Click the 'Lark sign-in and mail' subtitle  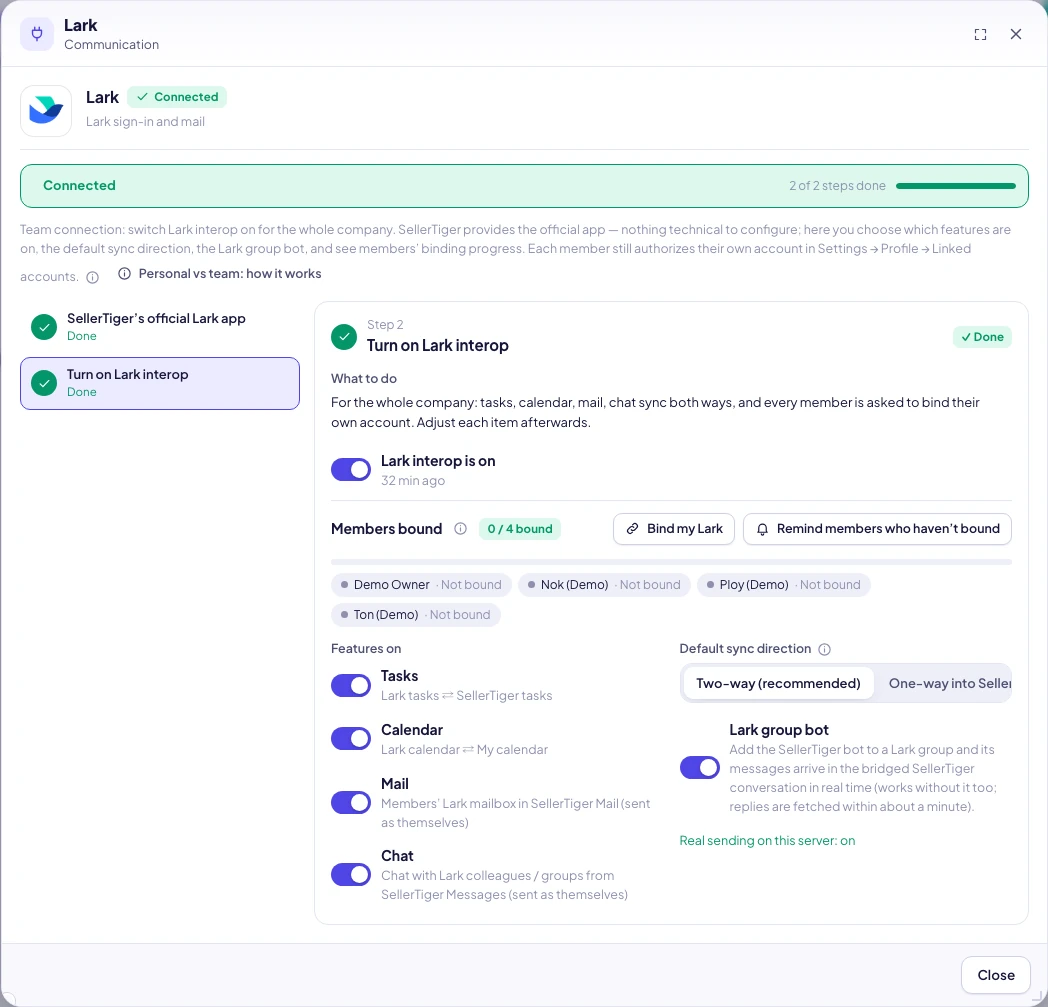coord(145,122)
